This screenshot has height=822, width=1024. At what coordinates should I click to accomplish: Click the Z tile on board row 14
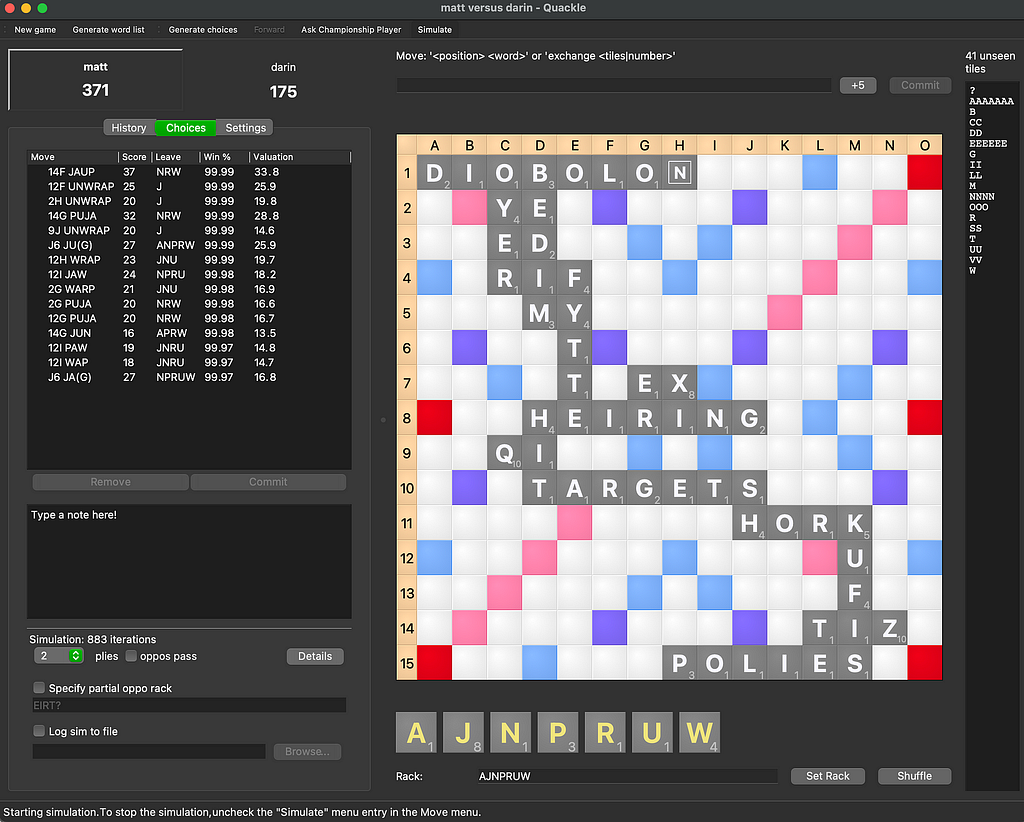(x=889, y=628)
